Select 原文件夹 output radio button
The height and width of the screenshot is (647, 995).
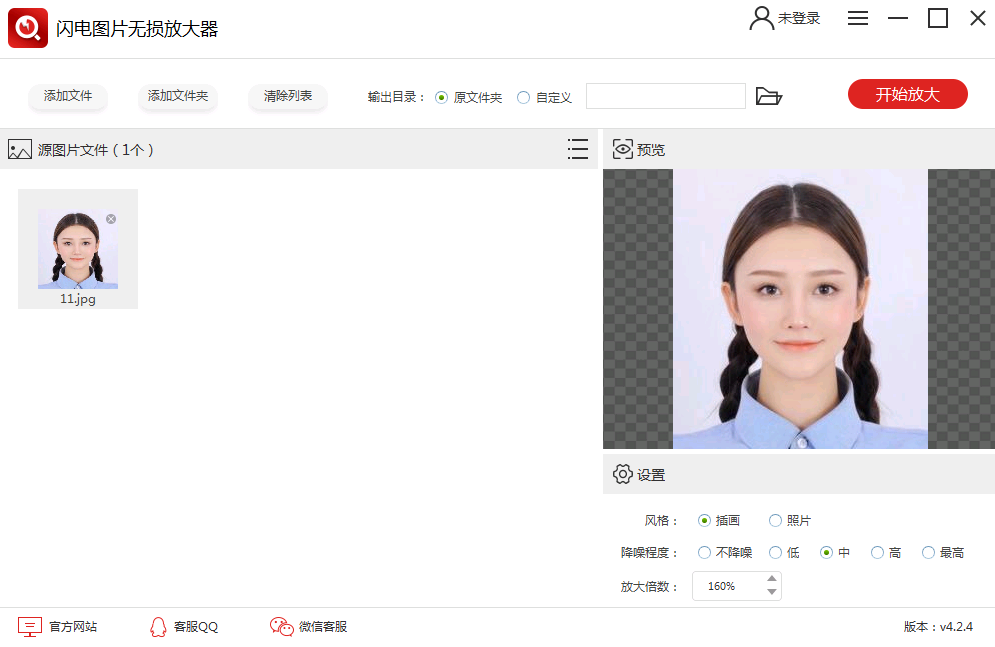pos(442,97)
